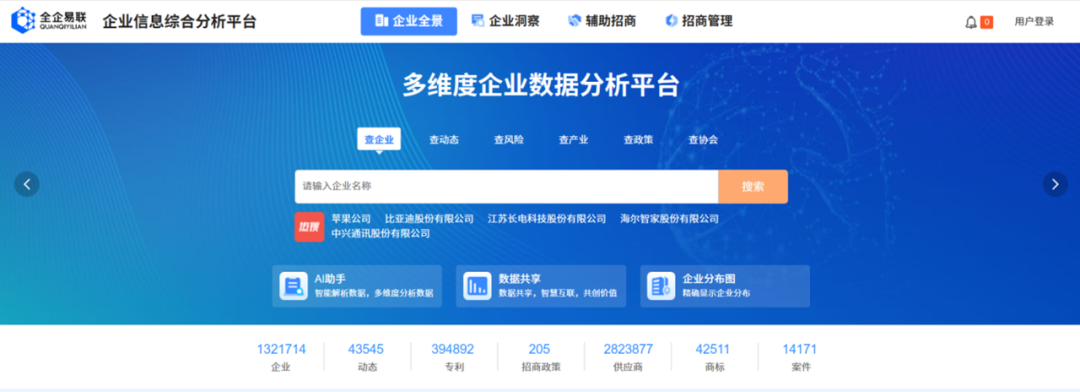Click the 14171 案件 statistic

click(799, 357)
